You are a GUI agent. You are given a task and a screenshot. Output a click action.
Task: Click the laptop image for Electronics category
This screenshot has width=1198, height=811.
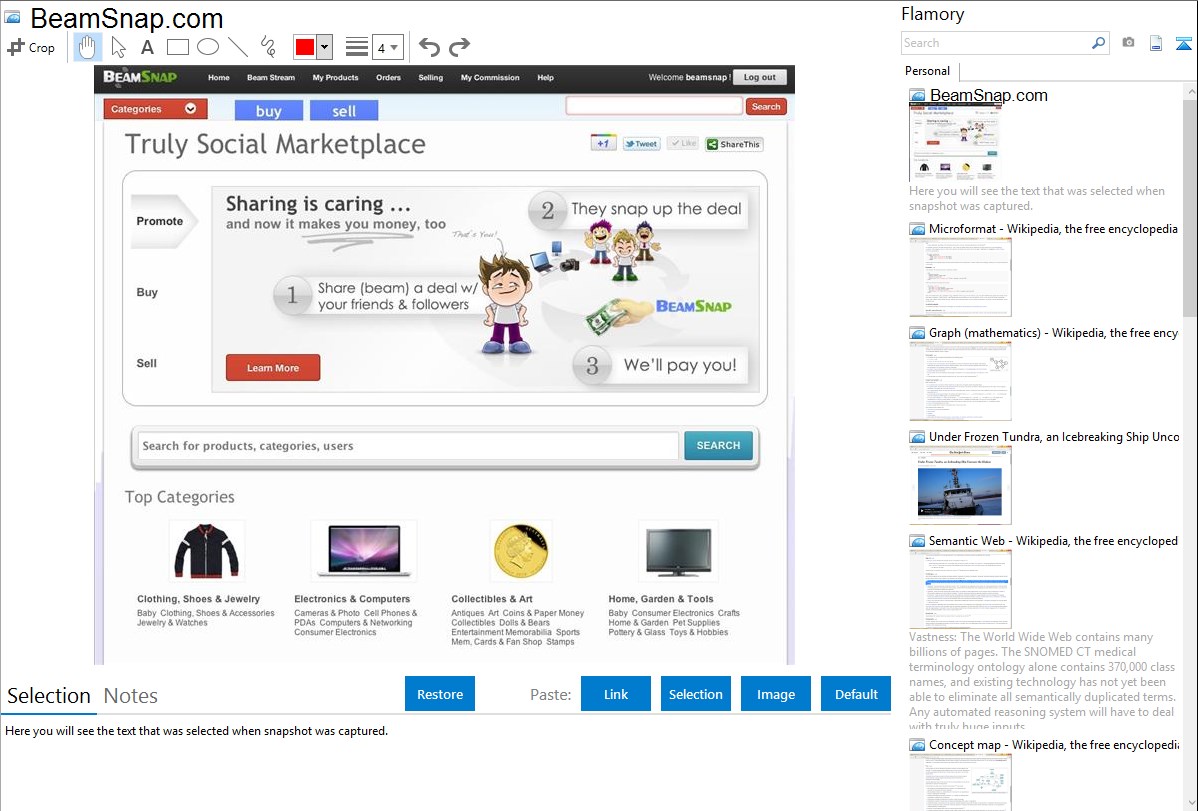pos(364,551)
